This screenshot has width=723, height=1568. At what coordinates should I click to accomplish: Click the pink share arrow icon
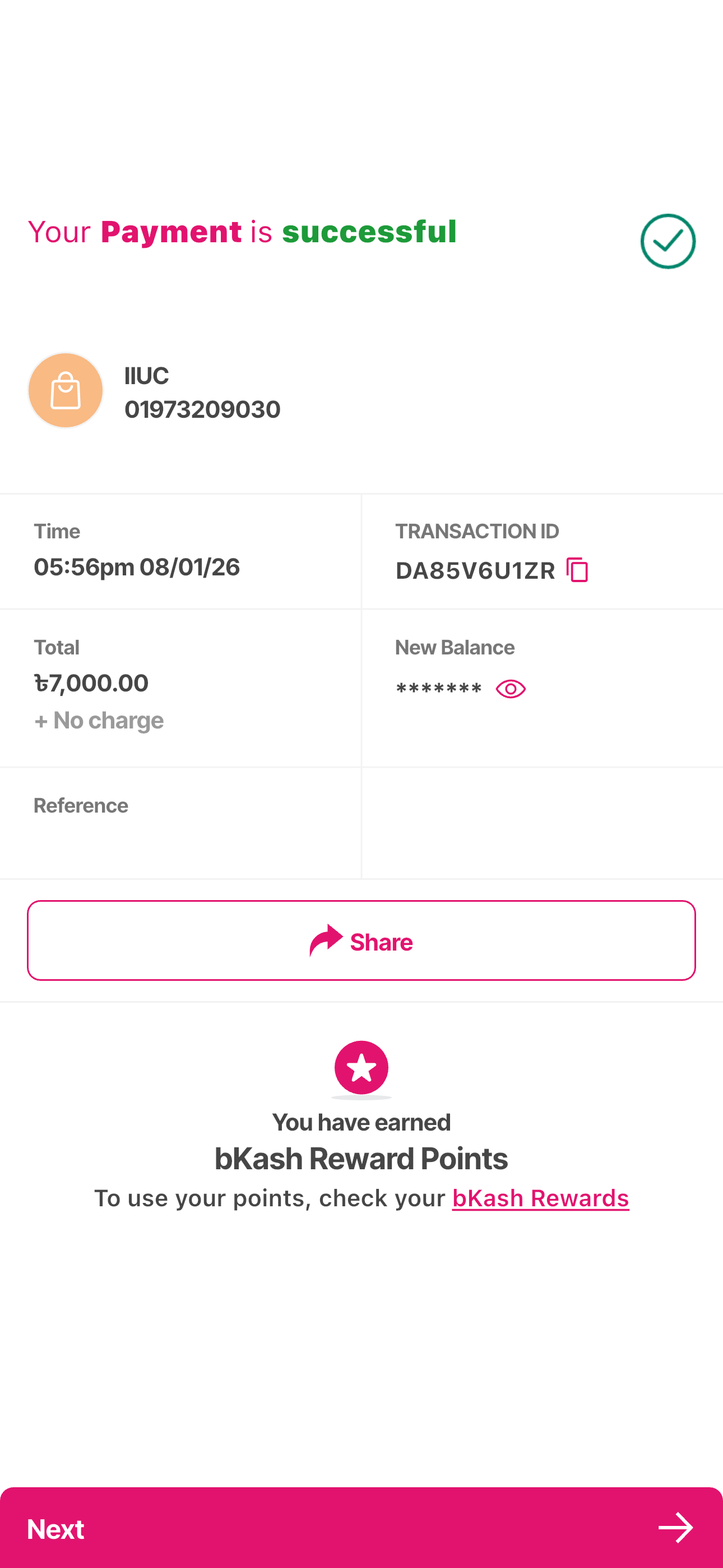[x=326, y=940]
